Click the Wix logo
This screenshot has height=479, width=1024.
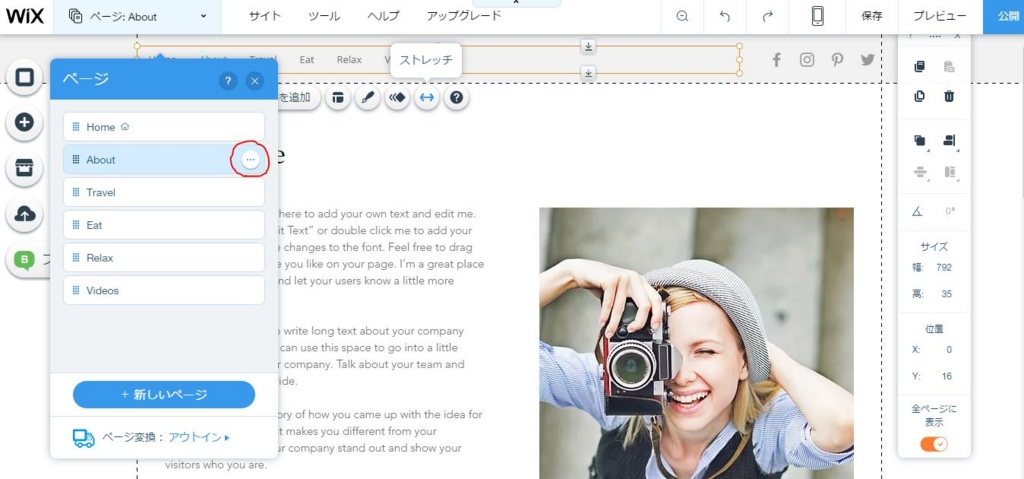(25, 16)
